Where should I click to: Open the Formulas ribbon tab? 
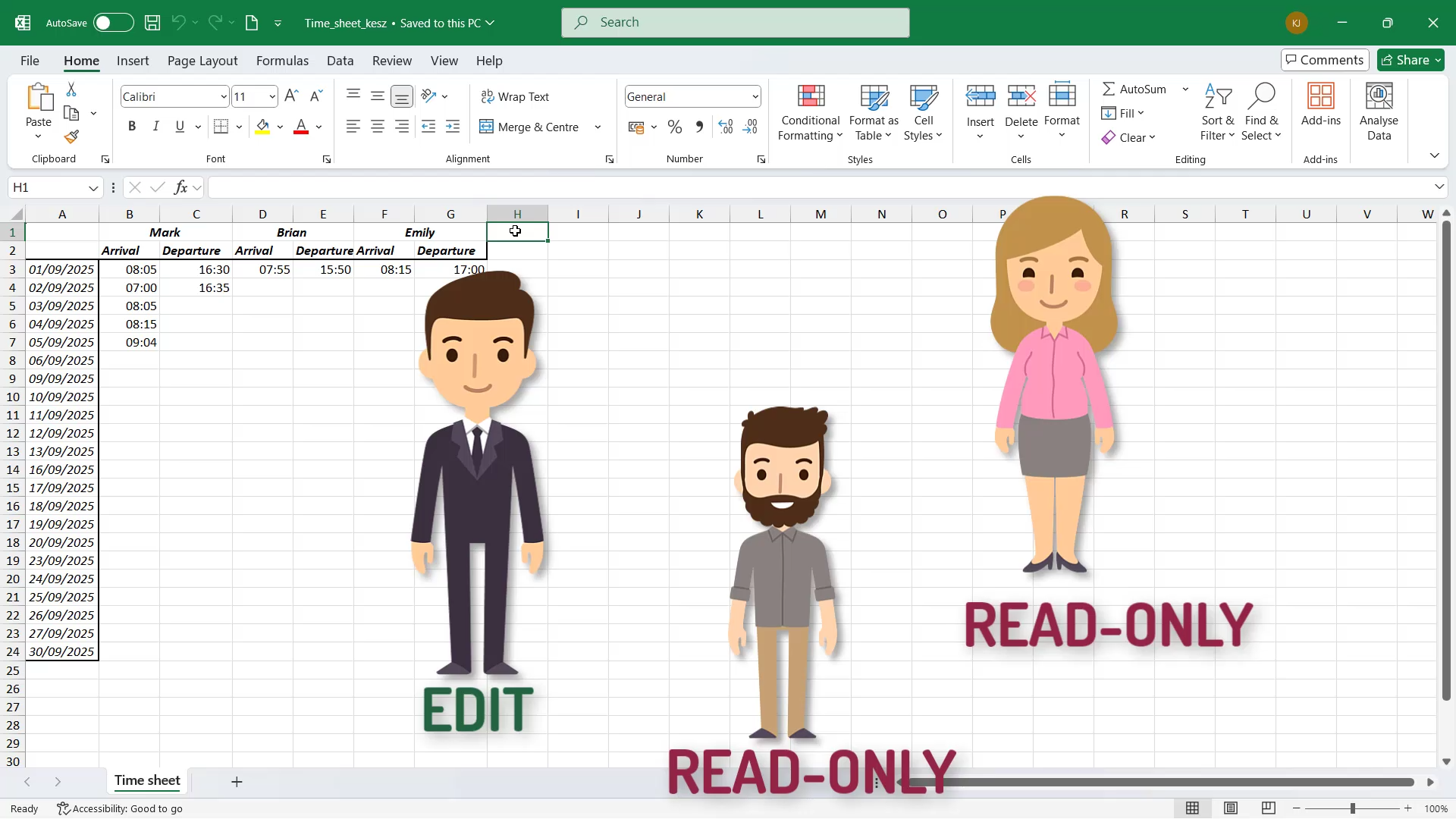282,61
